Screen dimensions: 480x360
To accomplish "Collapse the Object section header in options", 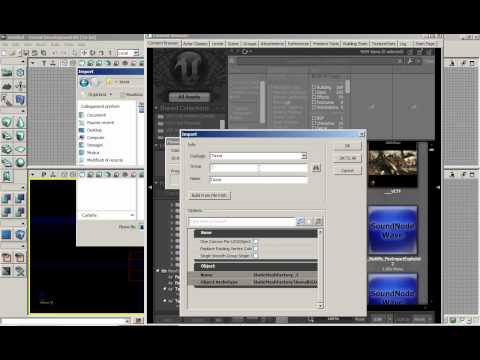I will point(256,266).
